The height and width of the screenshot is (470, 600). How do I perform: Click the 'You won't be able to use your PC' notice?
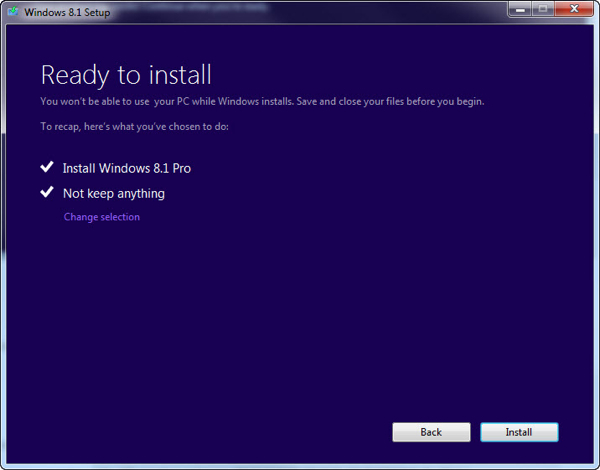click(x=262, y=102)
